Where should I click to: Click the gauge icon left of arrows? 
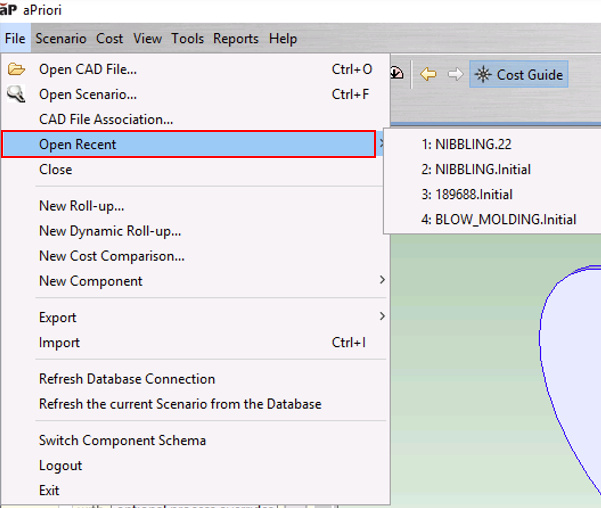(396, 73)
